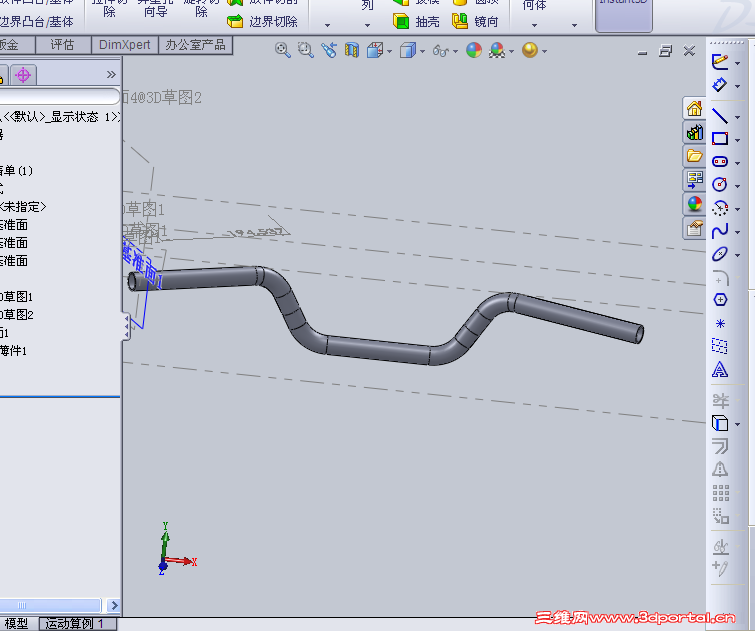Expand the Smart Dimension dropdown arrow

737,87
